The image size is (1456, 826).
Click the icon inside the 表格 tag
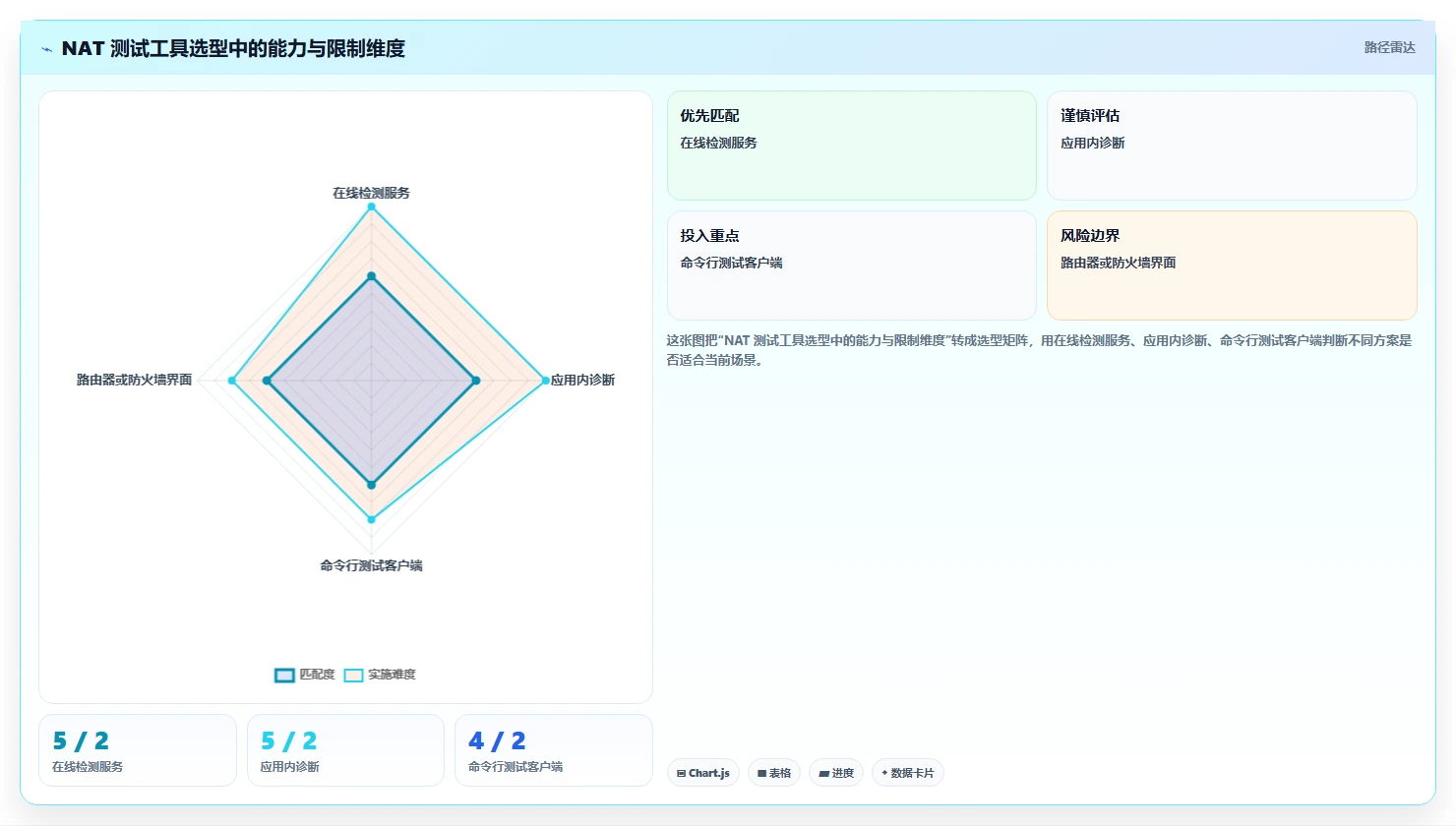(x=761, y=774)
